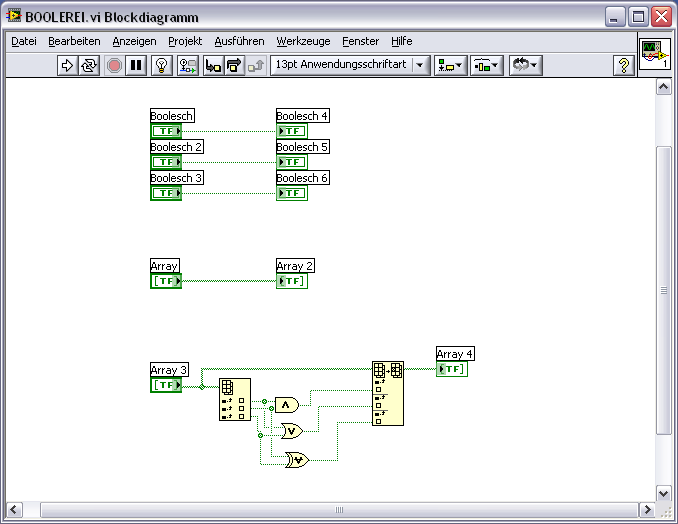Open the context help question mark
The width and height of the screenshot is (678, 524).
click(x=624, y=65)
